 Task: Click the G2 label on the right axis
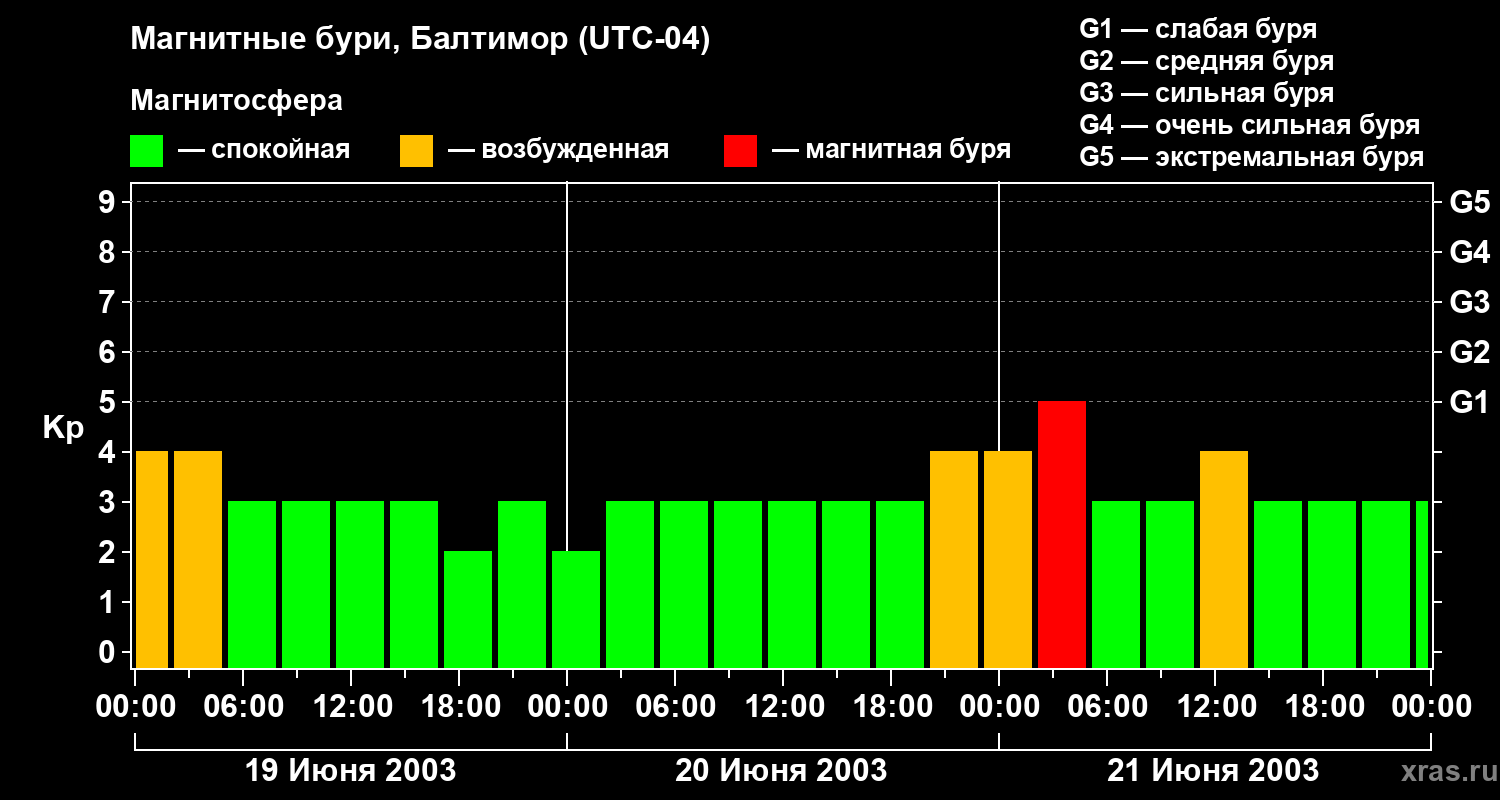pyautogui.click(x=1469, y=352)
